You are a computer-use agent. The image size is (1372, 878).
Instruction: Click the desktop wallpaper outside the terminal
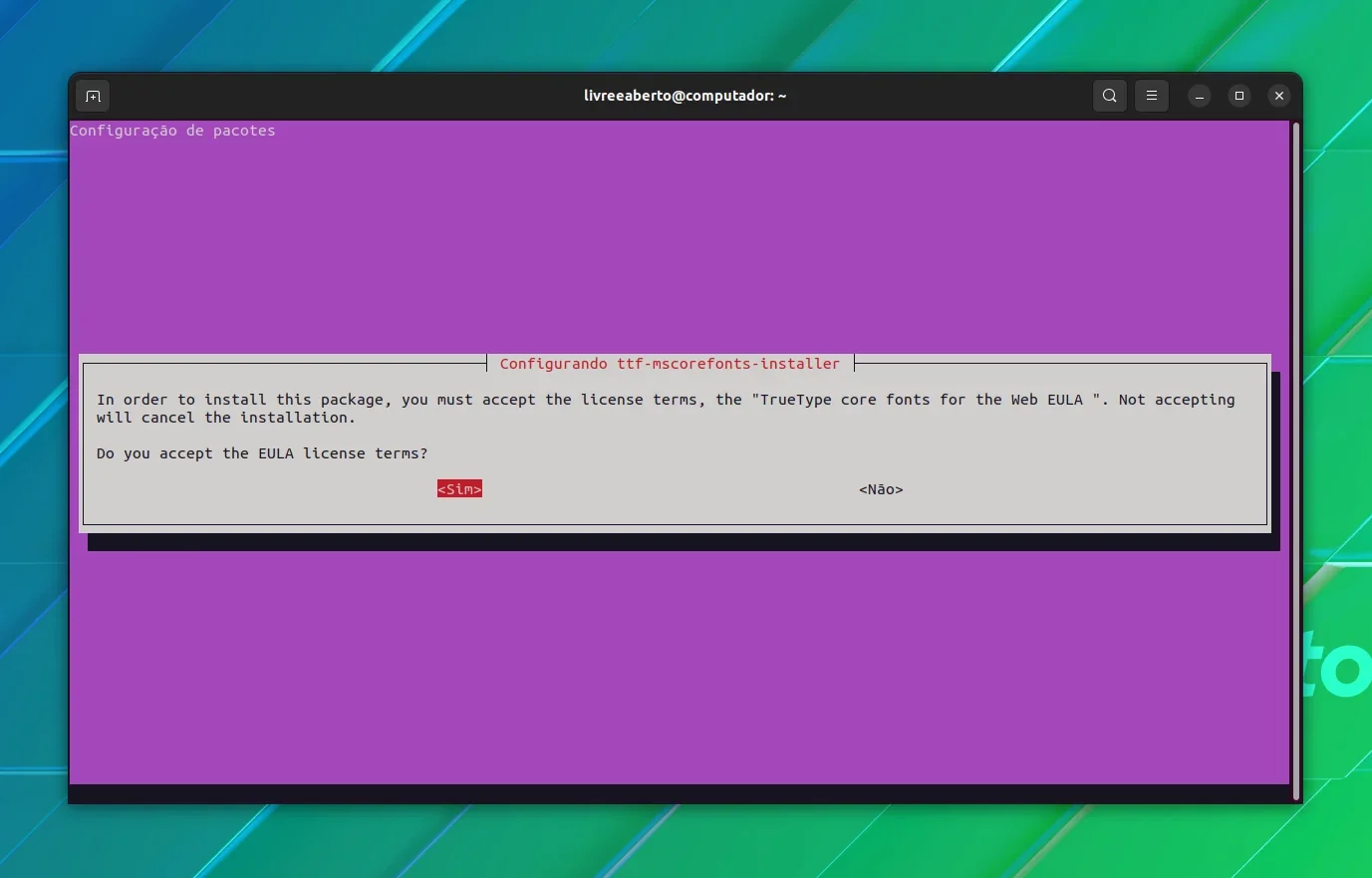686,842
